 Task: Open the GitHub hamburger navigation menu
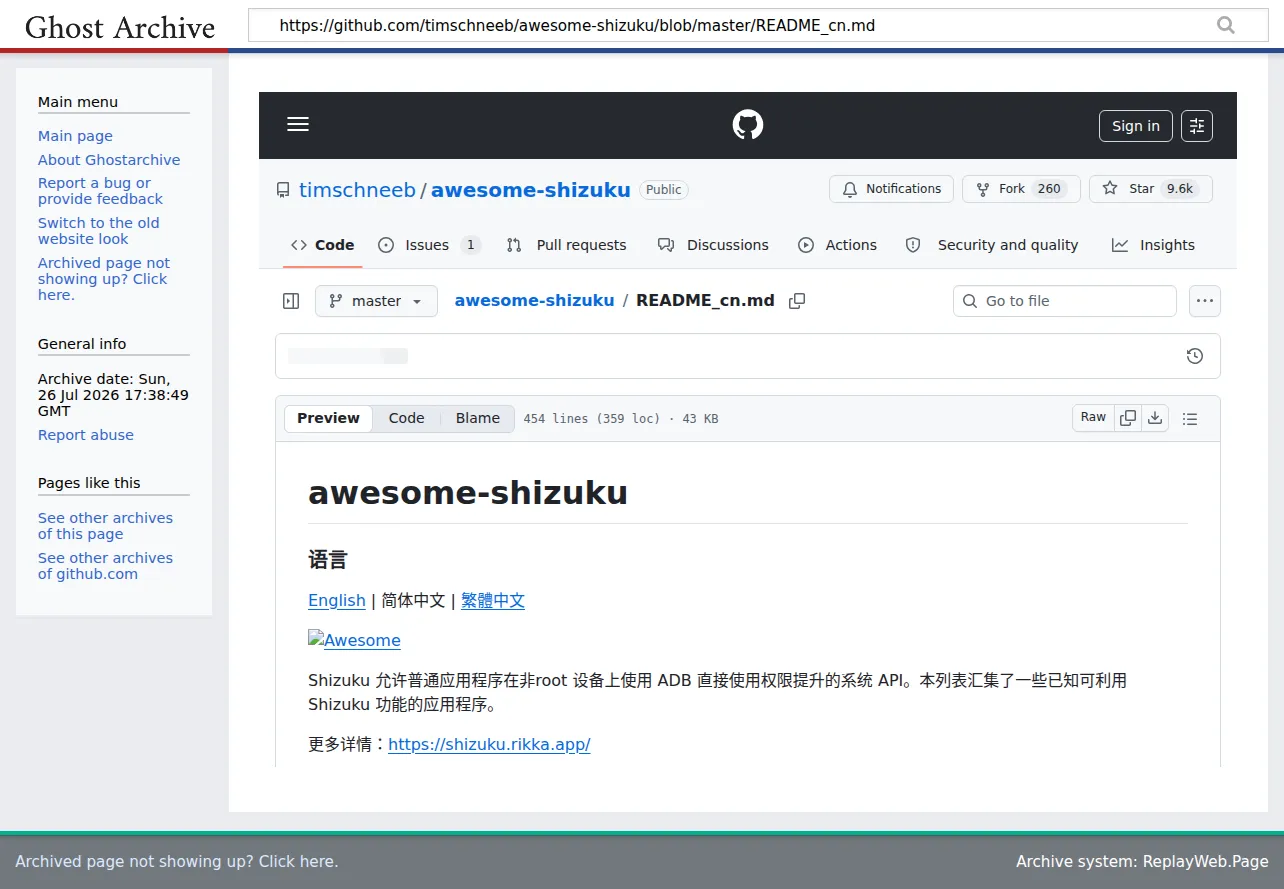coord(298,125)
